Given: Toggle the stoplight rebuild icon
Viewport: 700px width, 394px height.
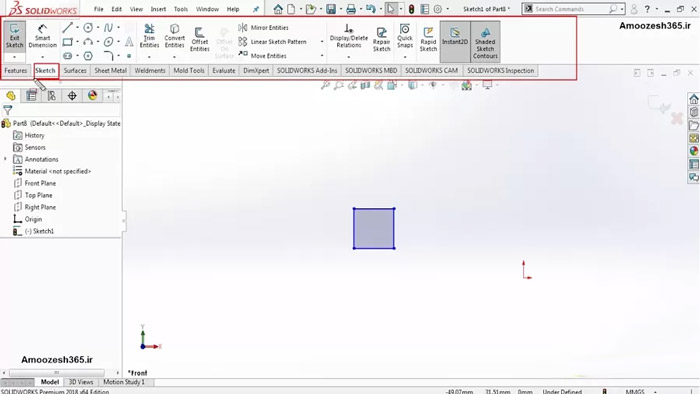Looking at the screenshot, I should click(x=411, y=9).
